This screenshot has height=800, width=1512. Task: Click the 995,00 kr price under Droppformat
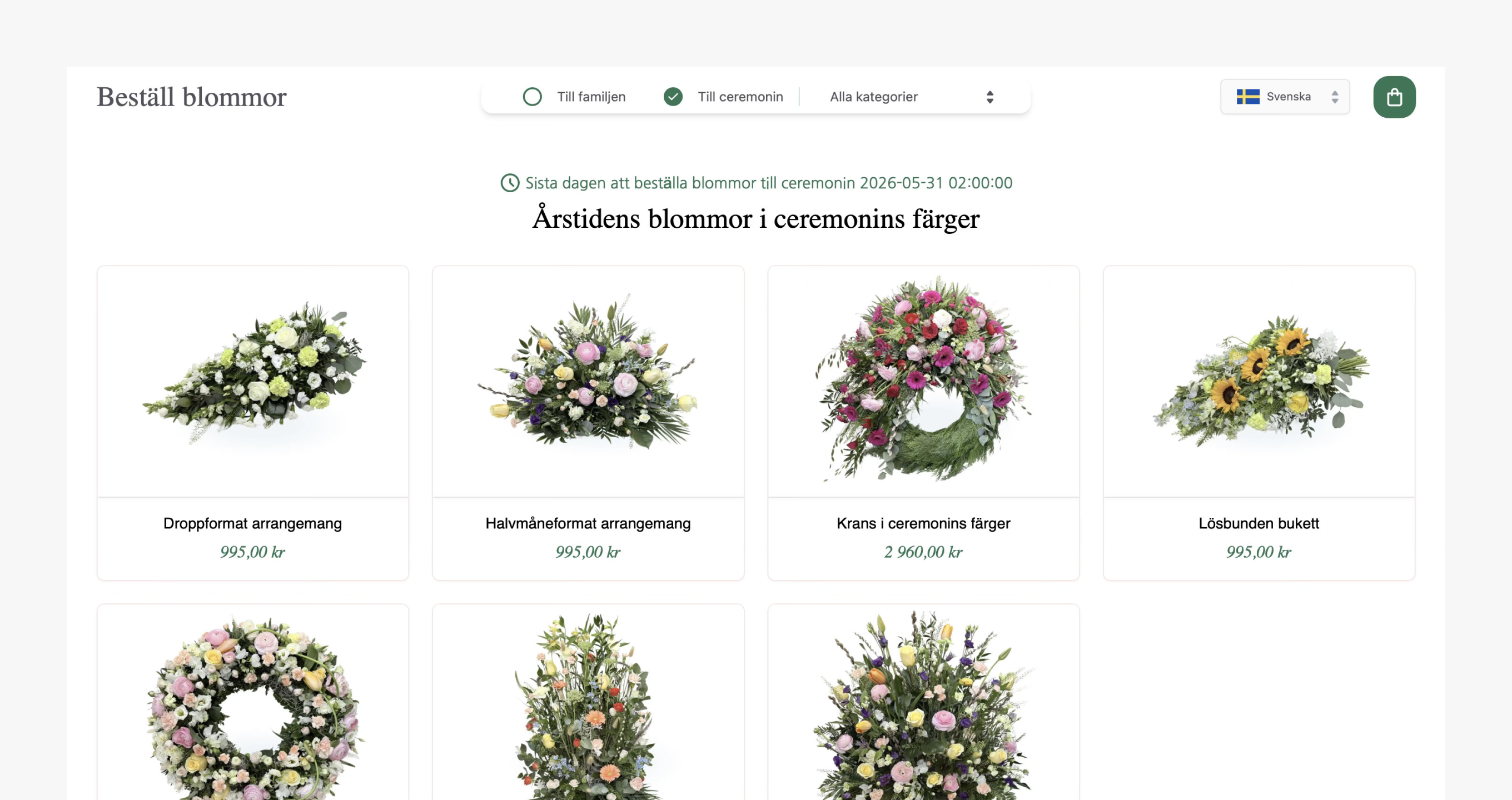(x=252, y=552)
